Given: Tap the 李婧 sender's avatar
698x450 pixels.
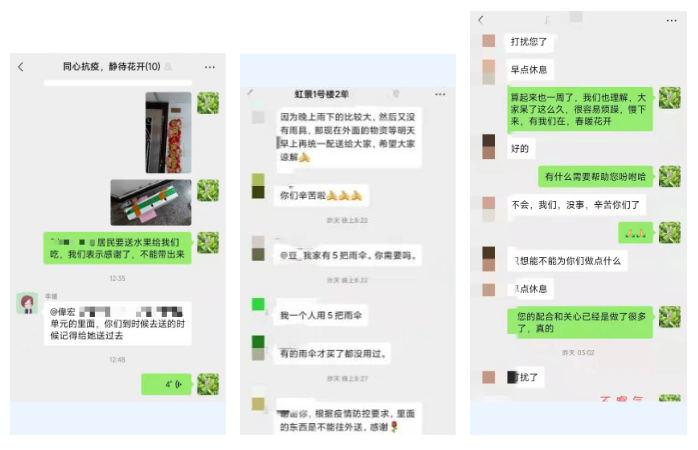Looking at the screenshot, I should [x=27, y=304].
